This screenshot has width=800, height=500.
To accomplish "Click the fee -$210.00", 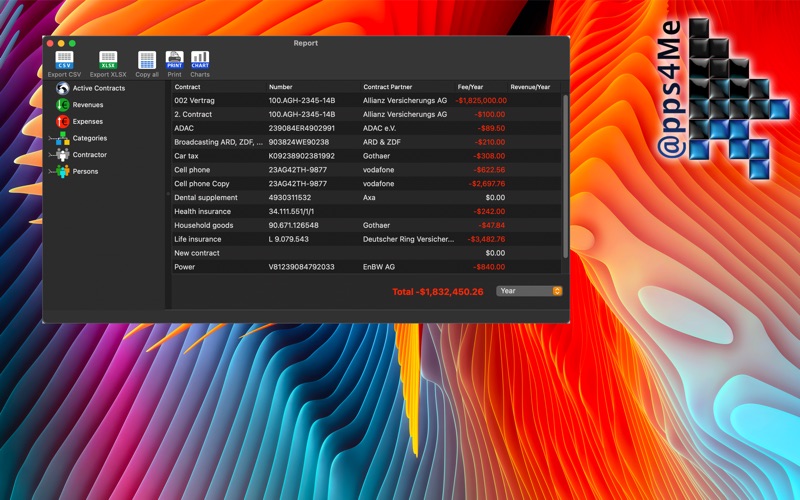I will (x=490, y=142).
